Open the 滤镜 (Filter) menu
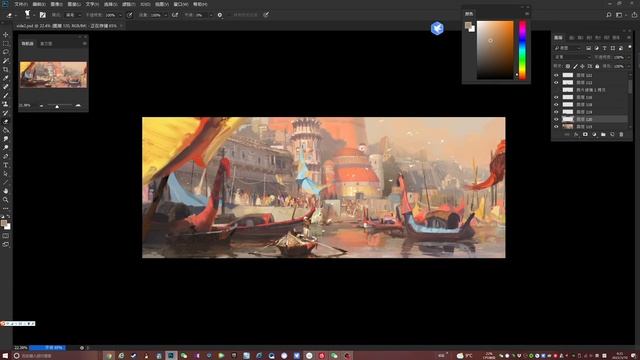 coord(128,4)
